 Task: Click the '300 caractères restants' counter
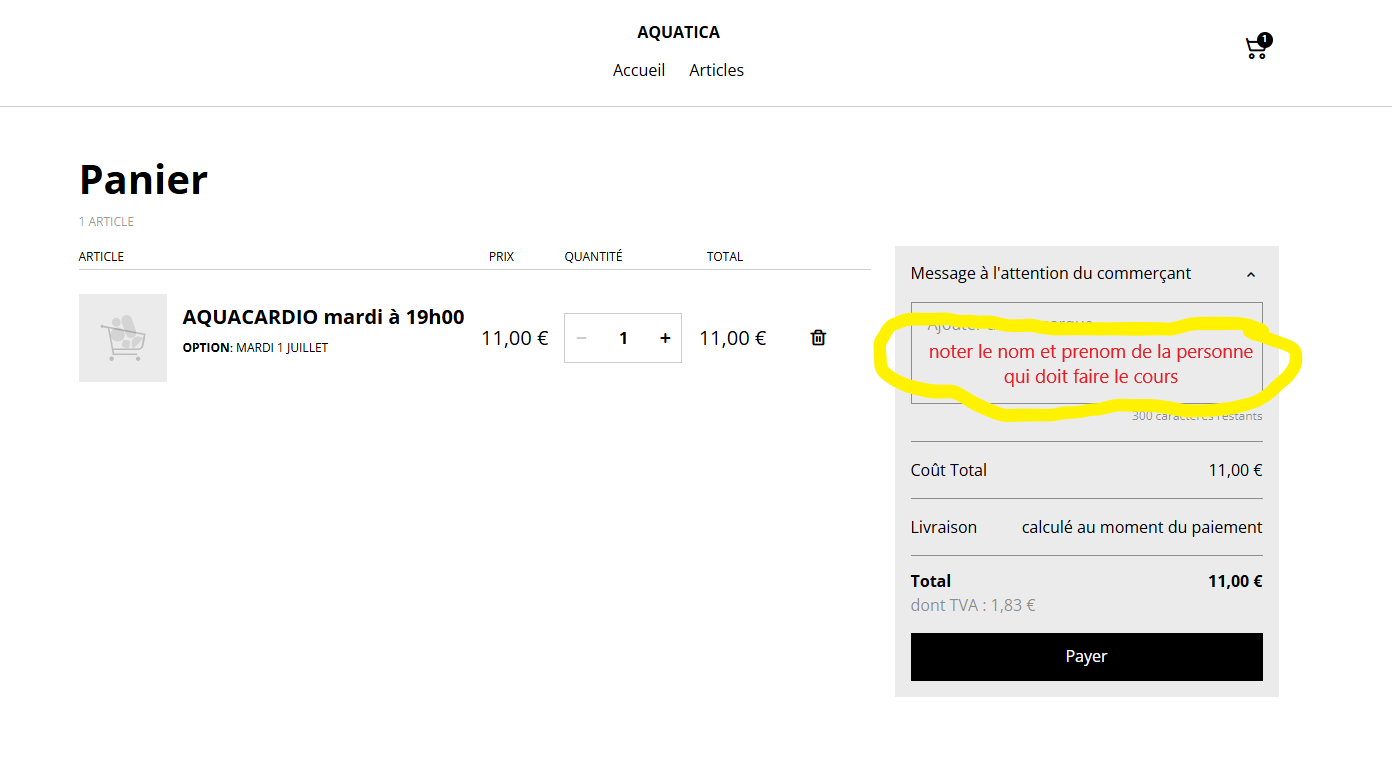1196,416
